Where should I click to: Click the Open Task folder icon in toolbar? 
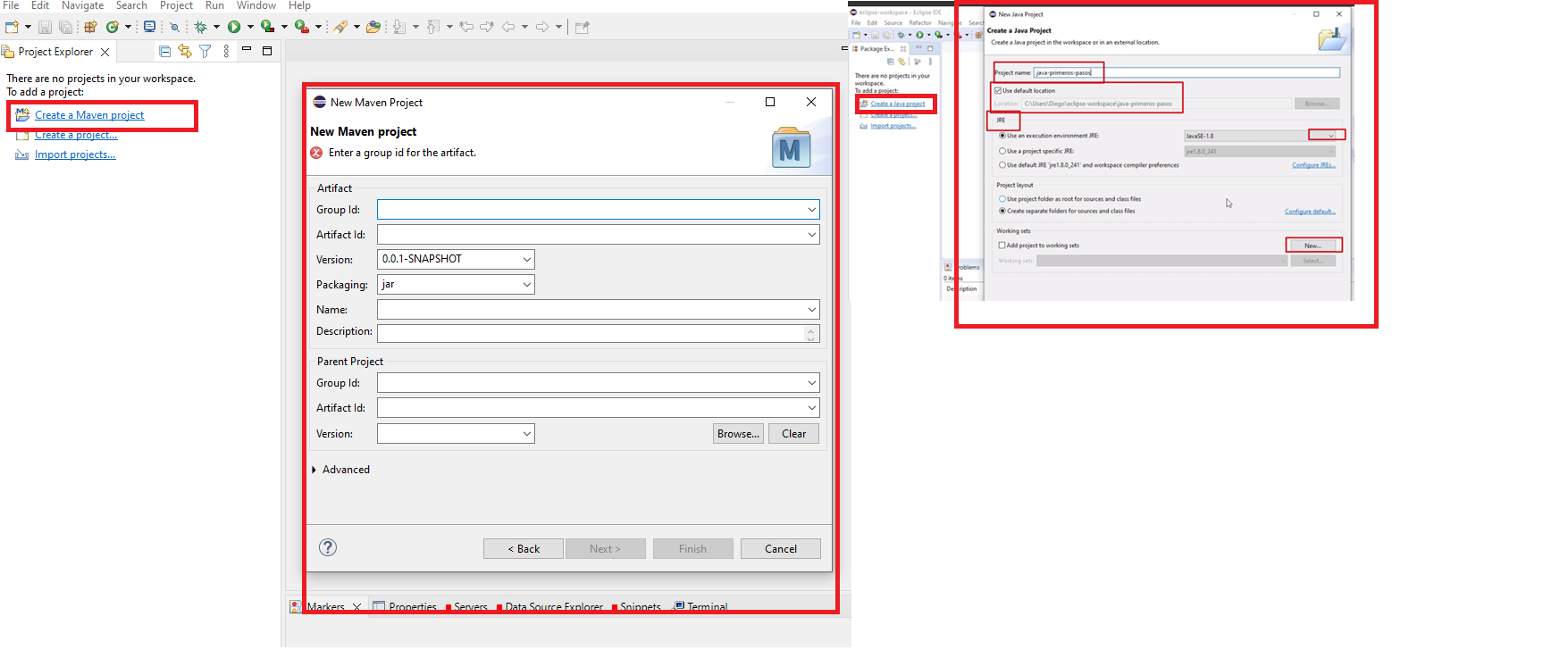pyautogui.click(x=373, y=27)
